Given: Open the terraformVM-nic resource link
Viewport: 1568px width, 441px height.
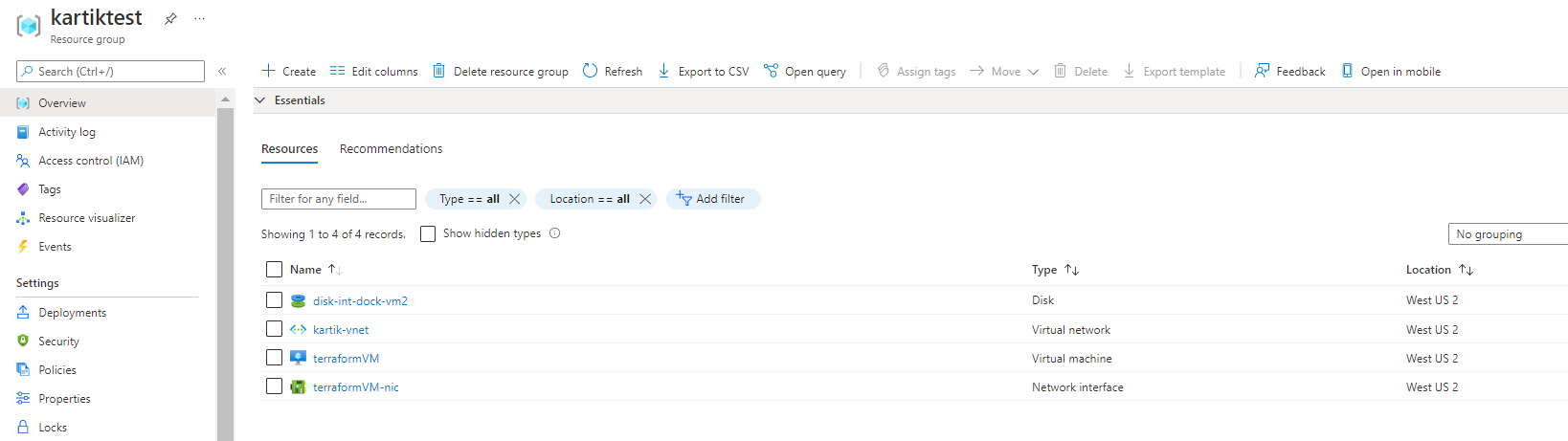Looking at the screenshot, I should click(x=356, y=386).
